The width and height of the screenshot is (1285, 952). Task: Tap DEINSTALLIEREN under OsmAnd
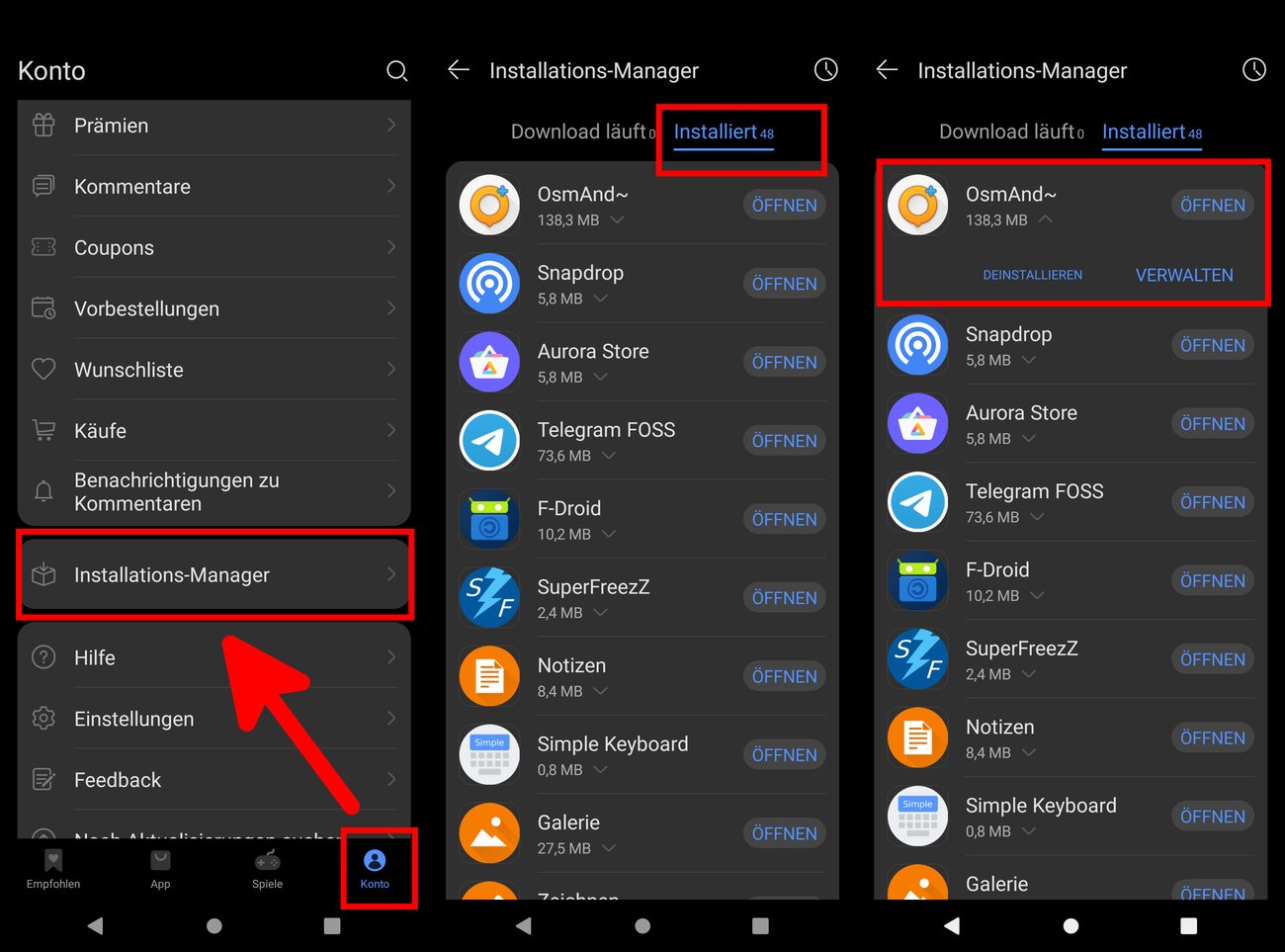coord(1032,275)
